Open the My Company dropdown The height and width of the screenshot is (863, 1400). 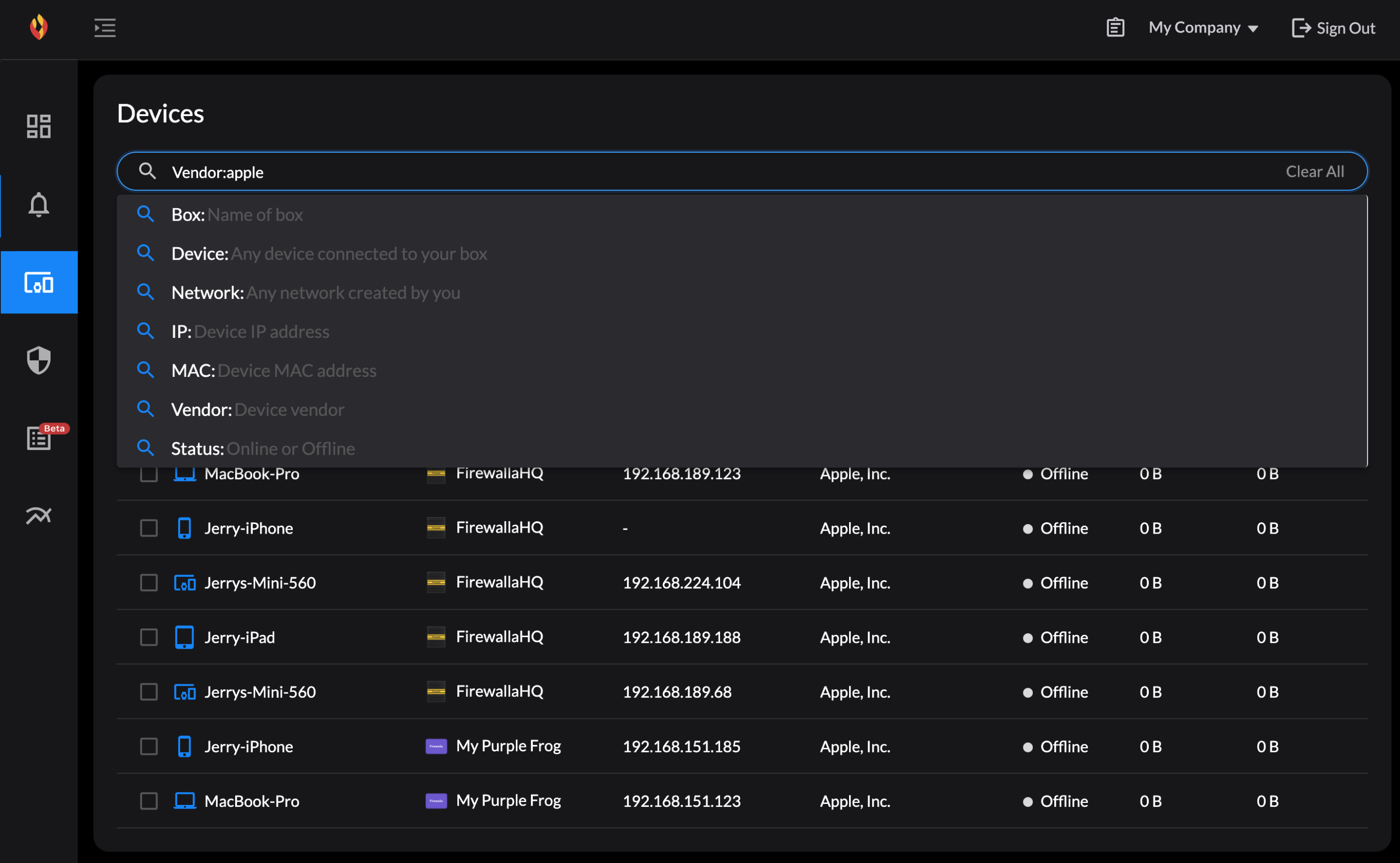pyautogui.click(x=1203, y=28)
